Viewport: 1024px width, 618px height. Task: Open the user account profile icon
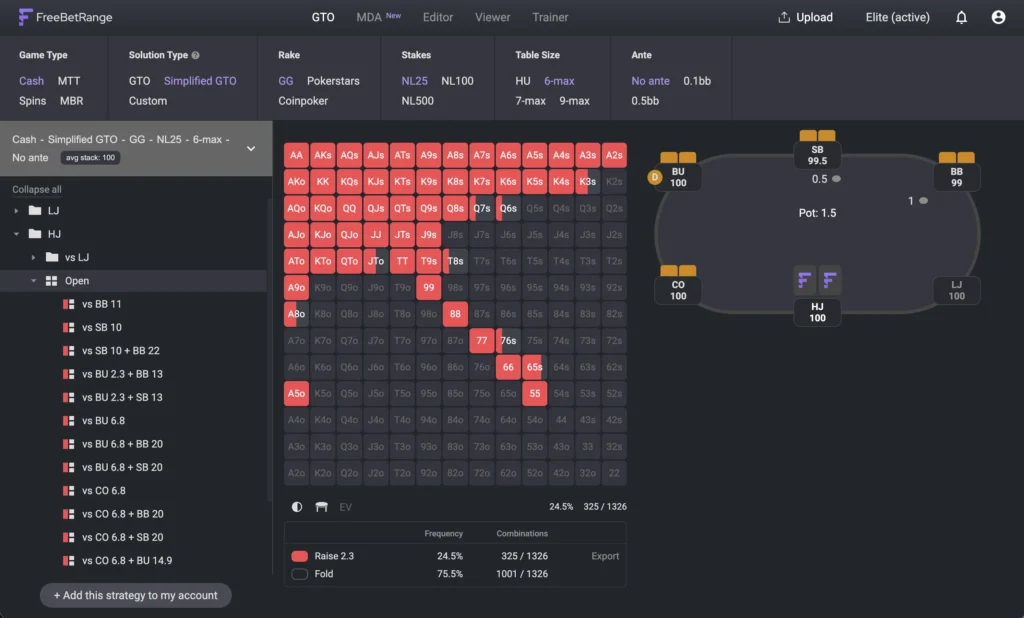998,17
